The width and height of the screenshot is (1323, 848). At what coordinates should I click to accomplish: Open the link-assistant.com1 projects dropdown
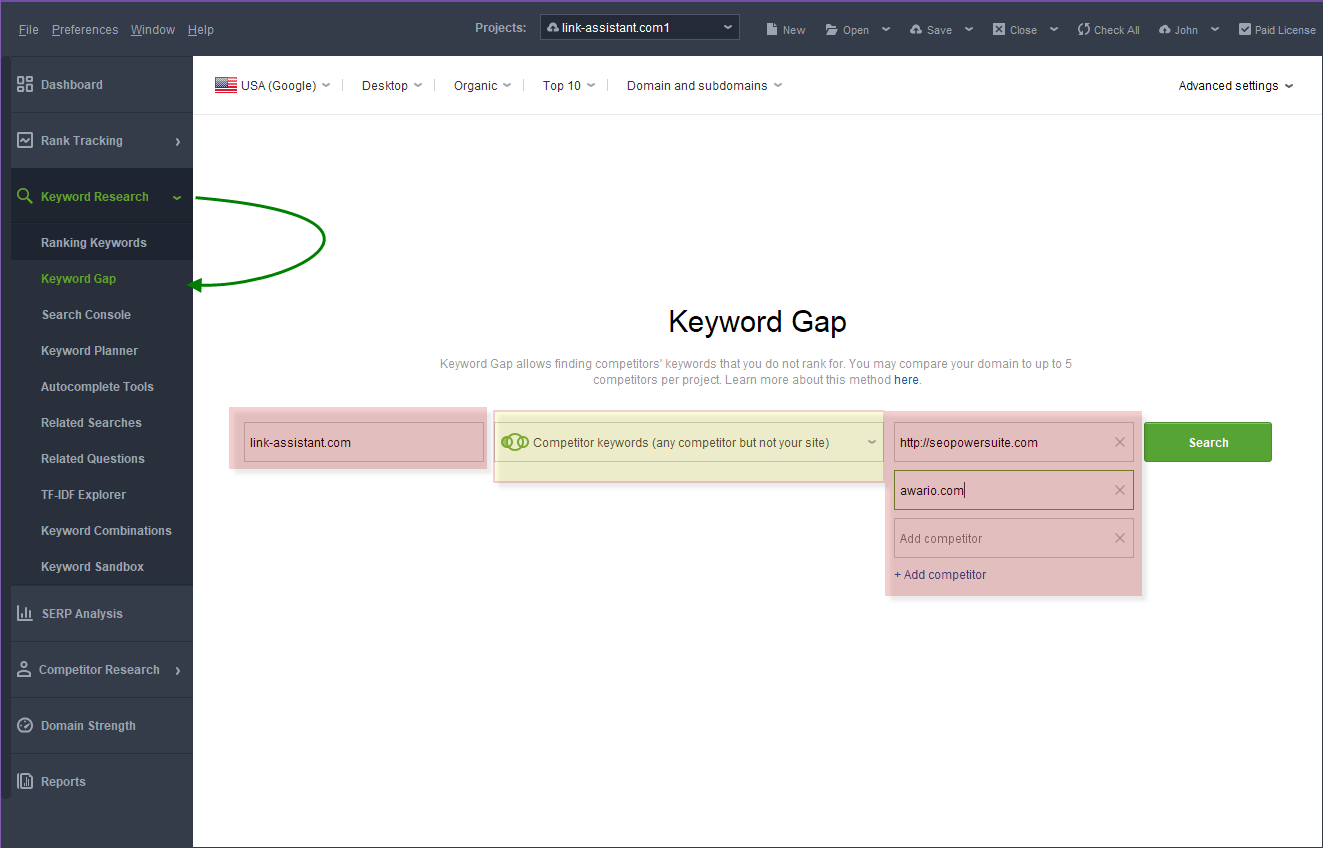click(x=639, y=27)
